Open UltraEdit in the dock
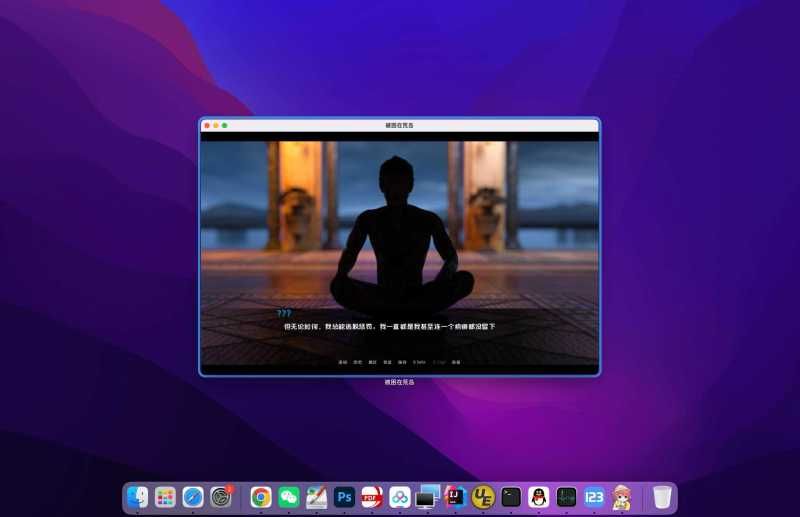Viewport: 800px width, 517px height. click(x=483, y=497)
